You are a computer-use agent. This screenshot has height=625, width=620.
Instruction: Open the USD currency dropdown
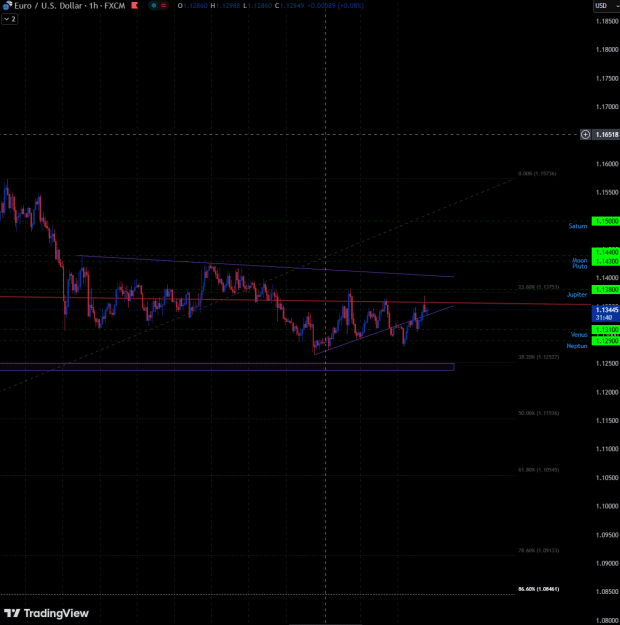pos(606,6)
